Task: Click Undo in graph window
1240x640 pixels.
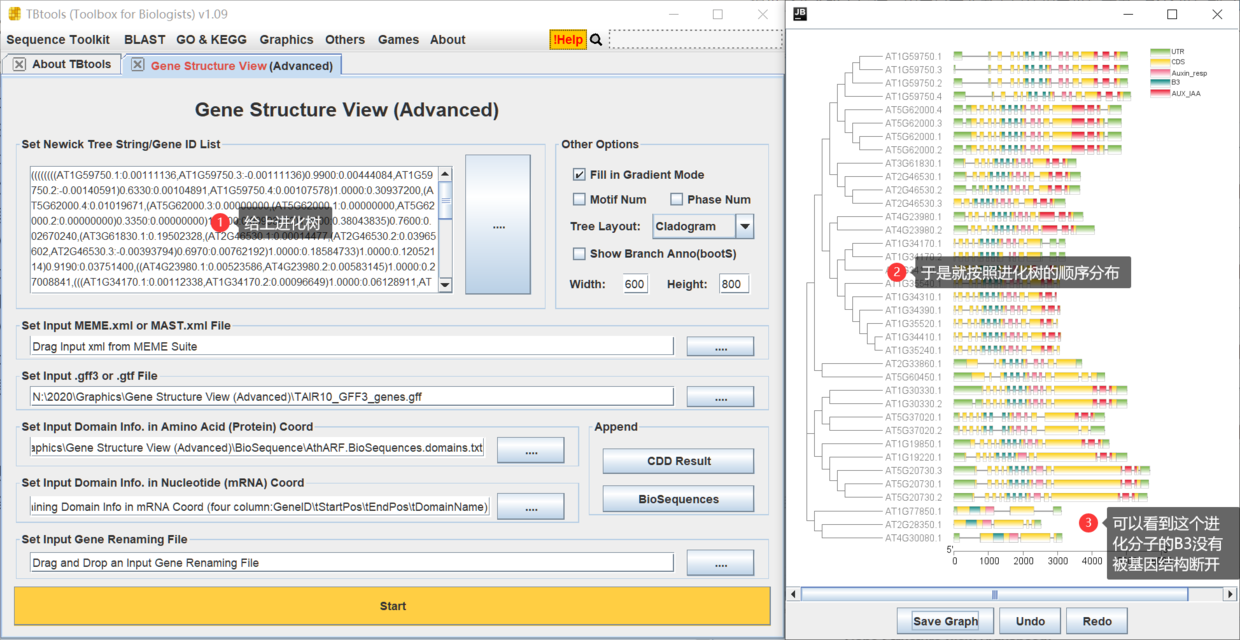Action: pos(1030,621)
